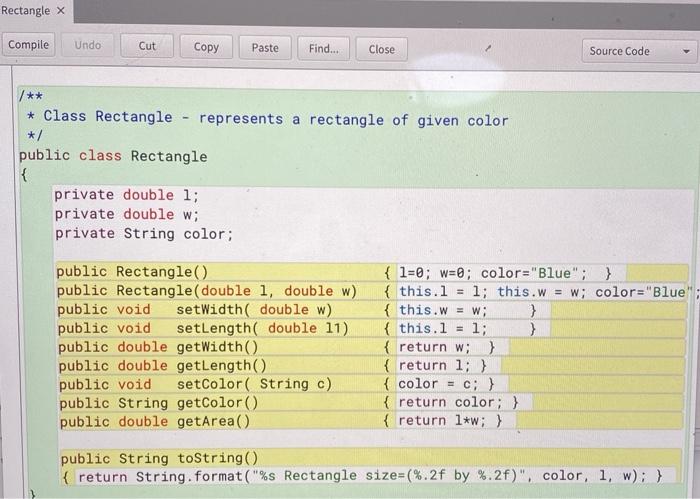Open the Find... dialog
This screenshot has width=700, height=499.
click(324, 49)
